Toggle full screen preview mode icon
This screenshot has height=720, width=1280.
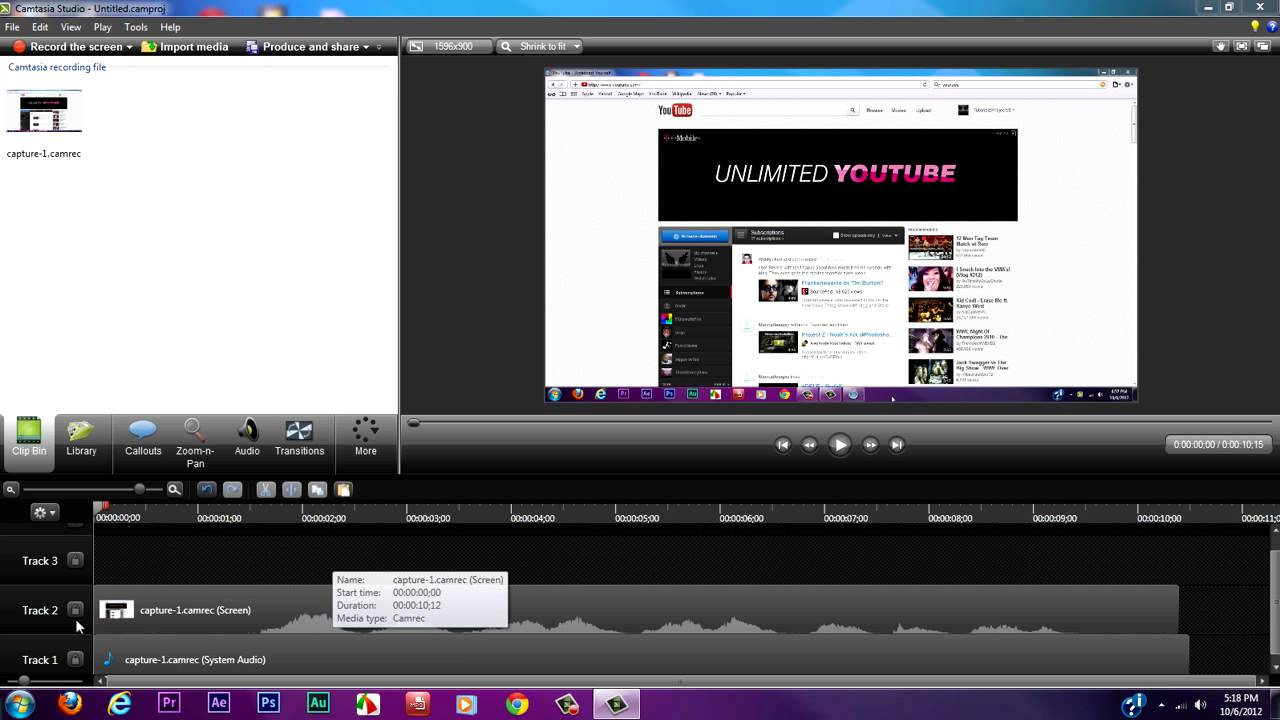coord(1242,46)
